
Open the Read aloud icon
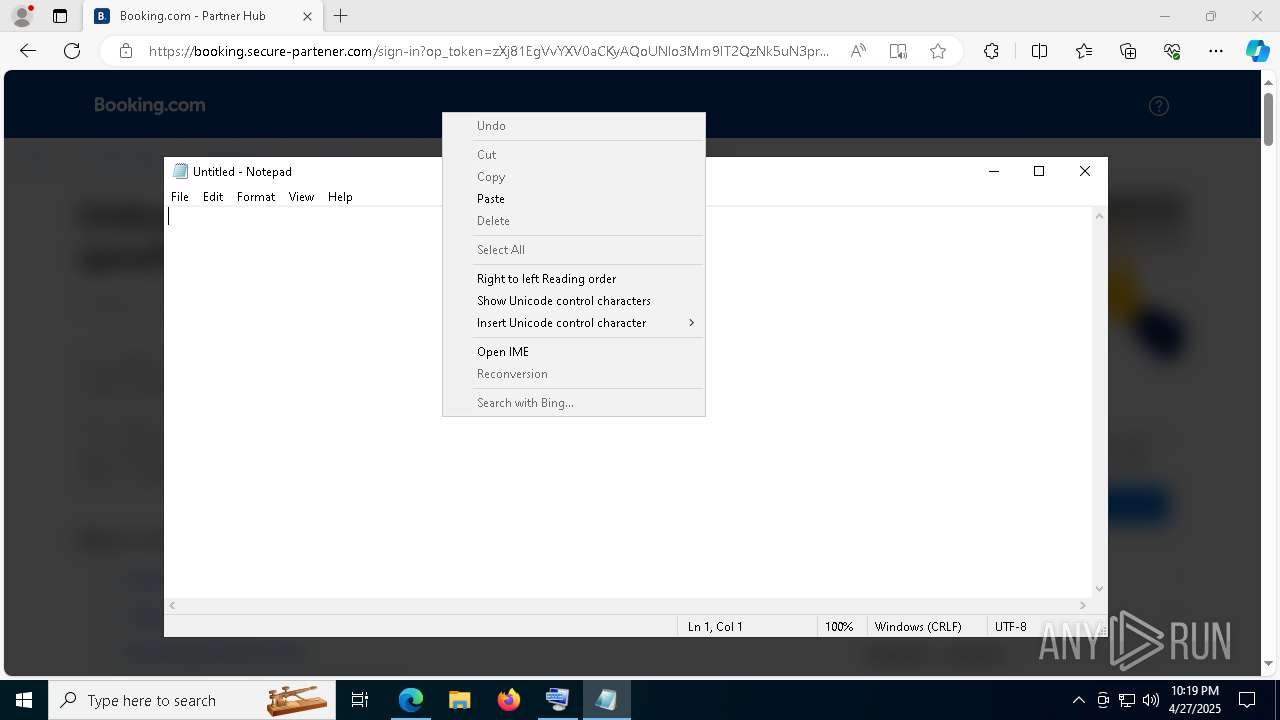858,51
